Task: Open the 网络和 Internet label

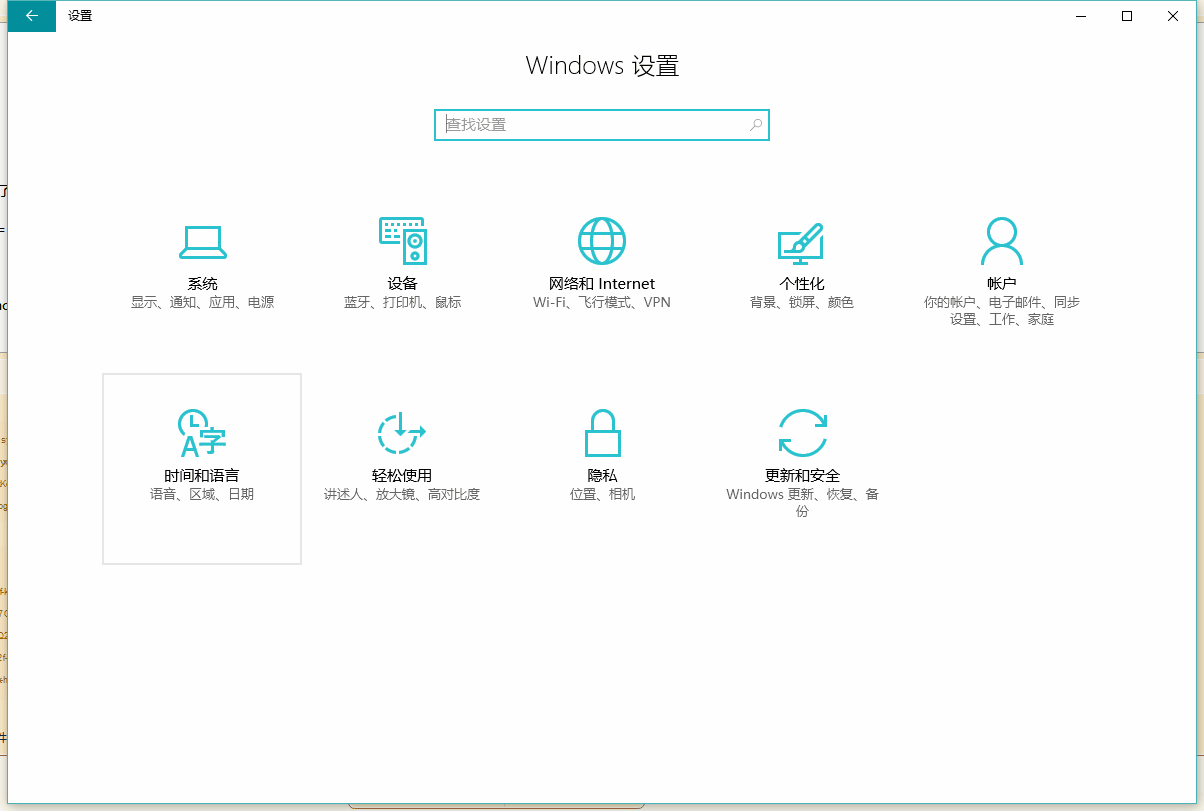Action: pyautogui.click(x=602, y=284)
